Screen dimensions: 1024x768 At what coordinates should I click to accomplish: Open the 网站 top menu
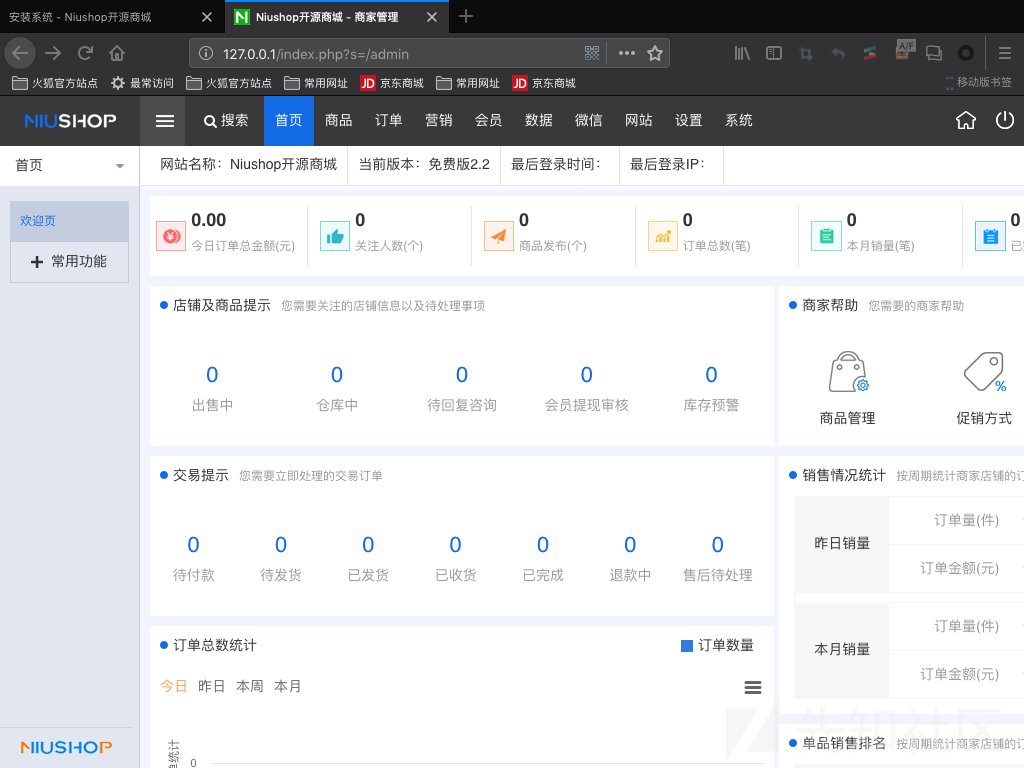tap(639, 121)
